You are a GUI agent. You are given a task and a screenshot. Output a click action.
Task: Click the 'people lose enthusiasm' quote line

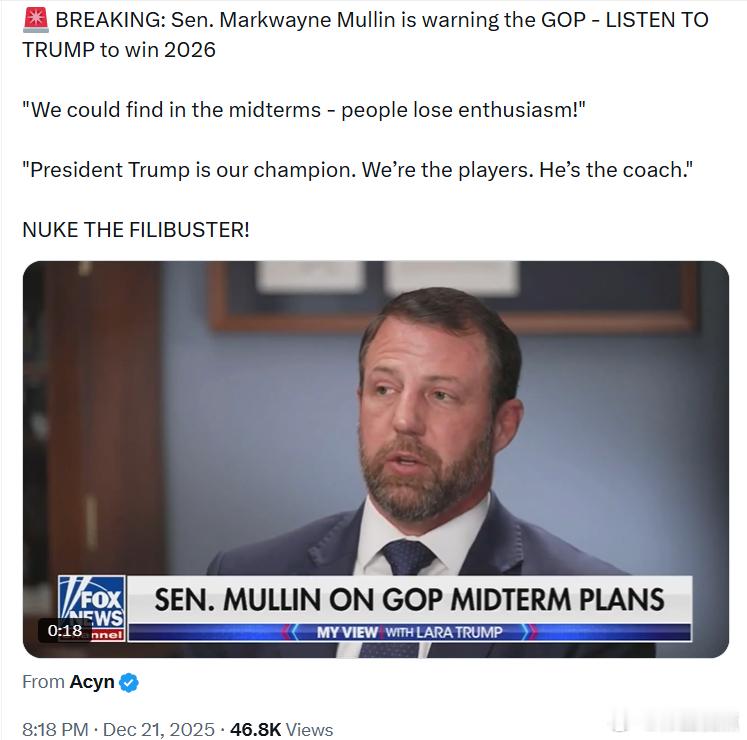tap(303, 109)
